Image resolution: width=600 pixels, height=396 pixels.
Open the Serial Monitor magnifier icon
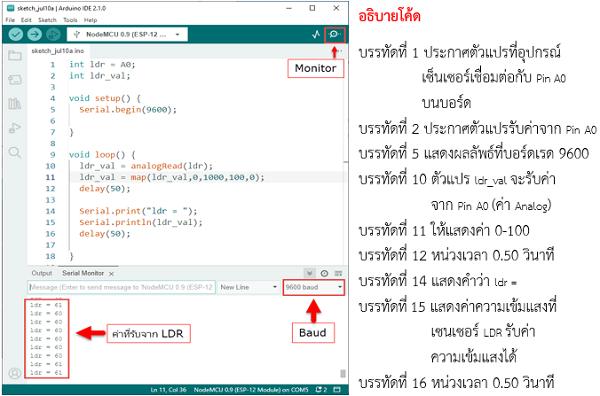click(334, 34)
